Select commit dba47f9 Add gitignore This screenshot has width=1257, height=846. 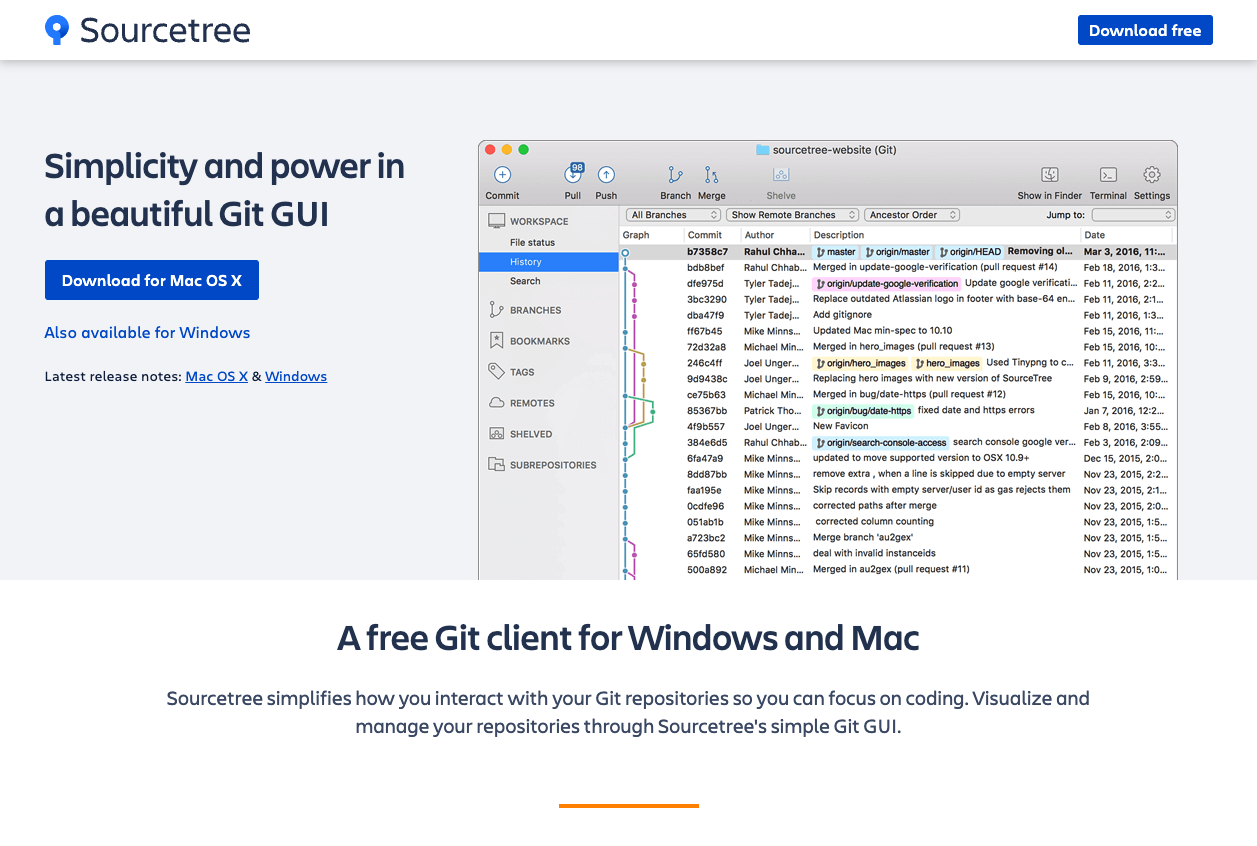(898, 315)
